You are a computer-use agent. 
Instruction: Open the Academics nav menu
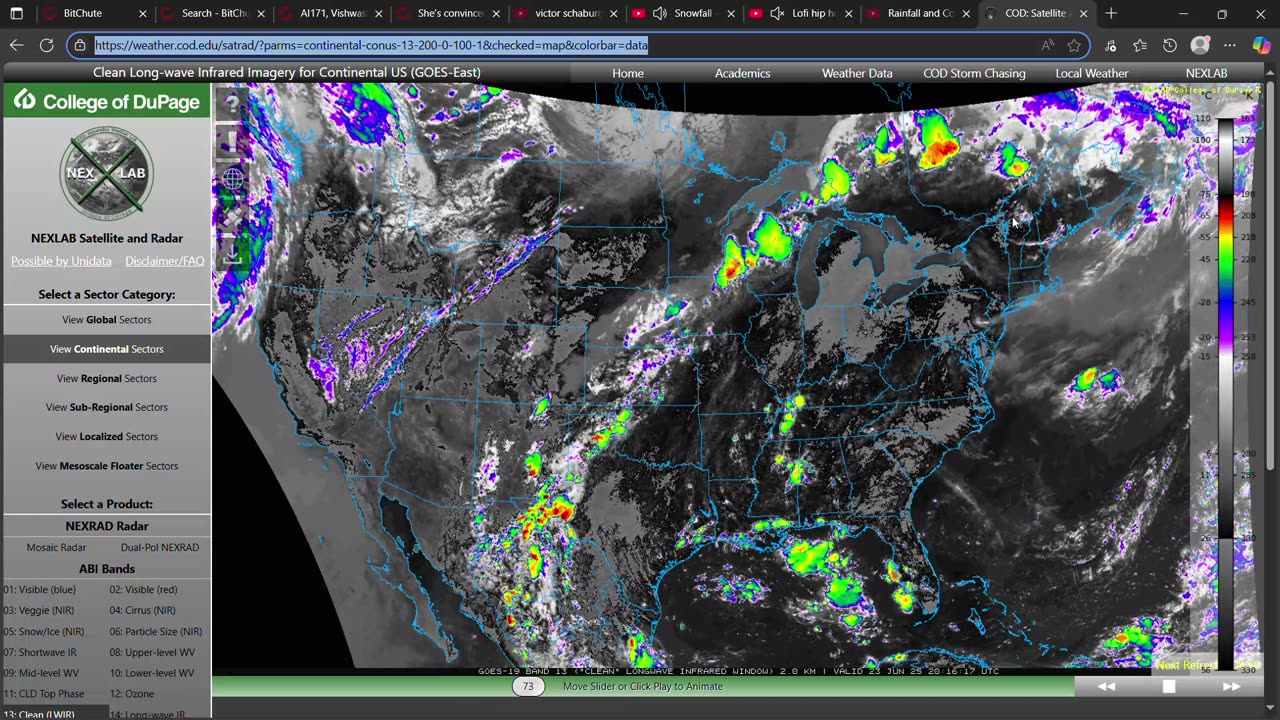742,73
